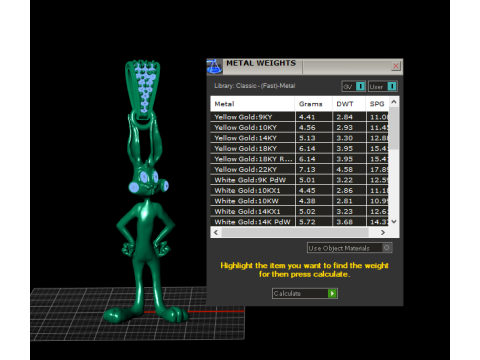Click the 5.13 grams value

307,138
